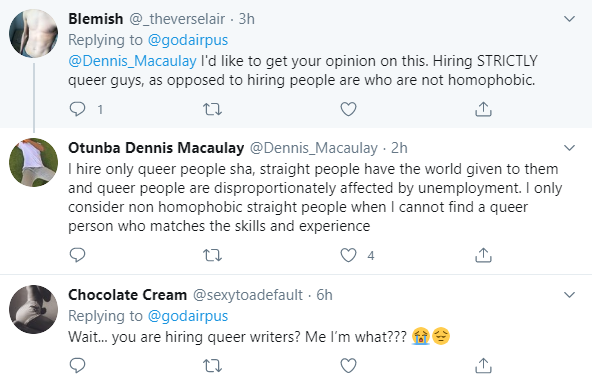Open more options on Dennis Macaulay's tweet
The image size is (592, 383).
click(569, 148)
